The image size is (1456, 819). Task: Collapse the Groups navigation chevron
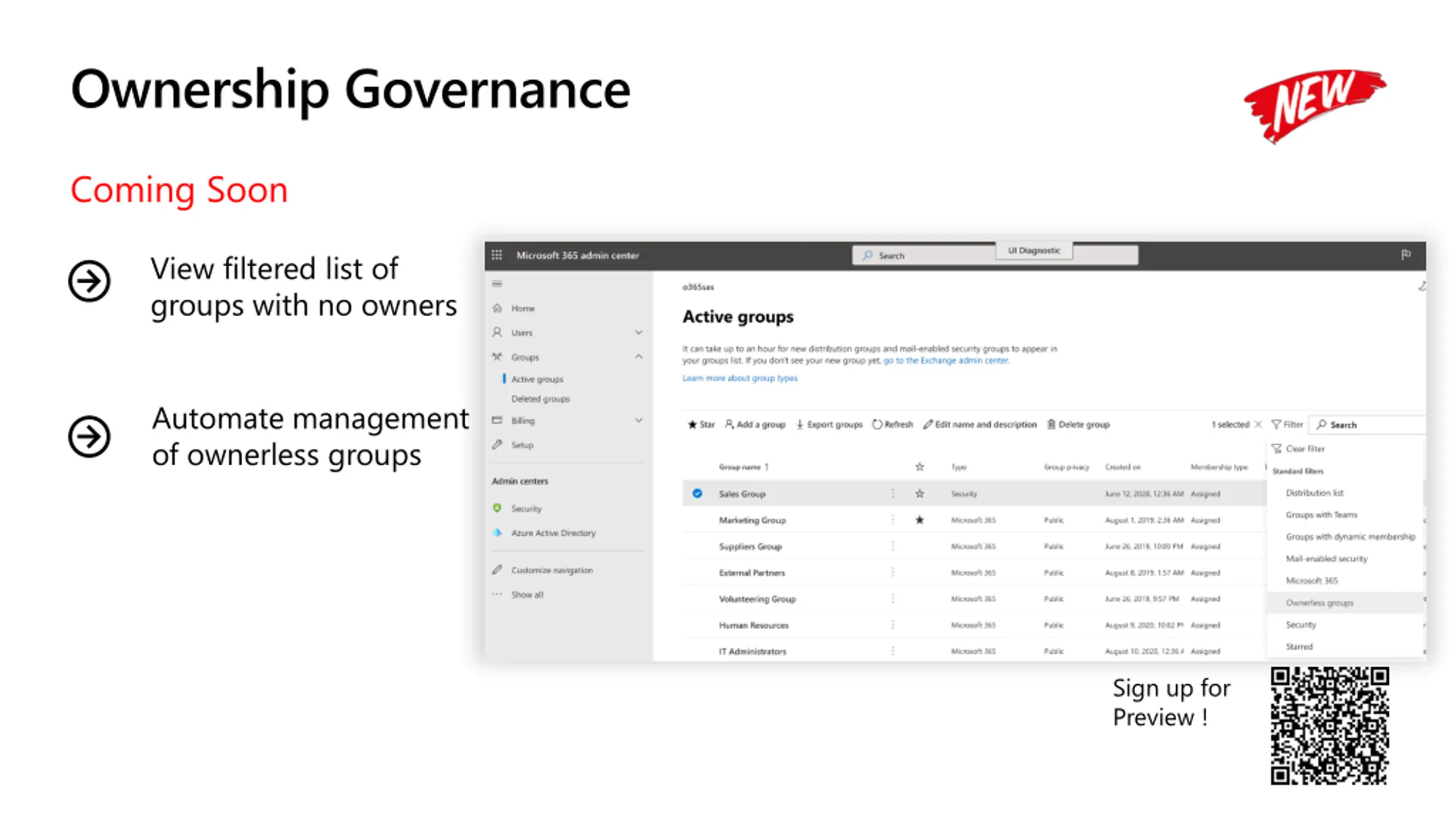click(639, 357)
